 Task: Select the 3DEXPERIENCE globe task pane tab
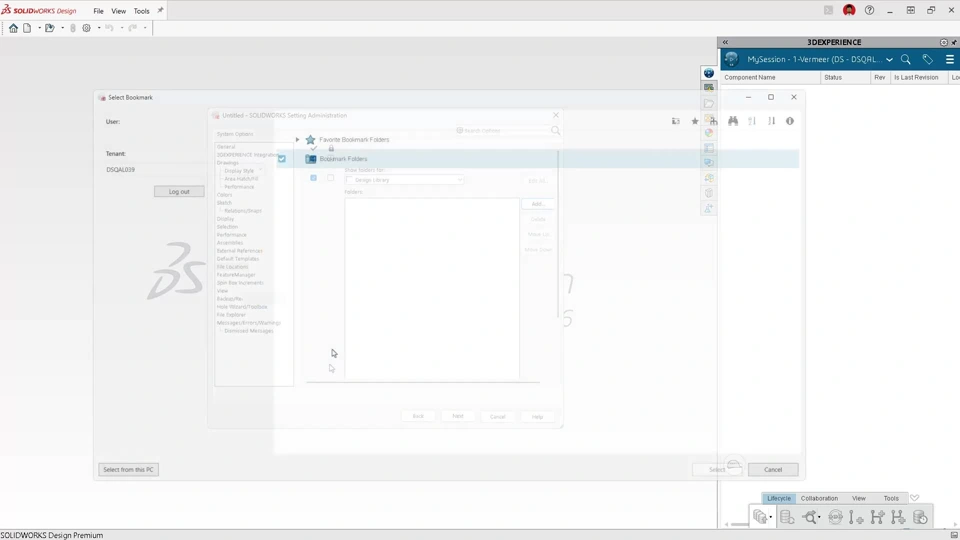coord(708,73)
